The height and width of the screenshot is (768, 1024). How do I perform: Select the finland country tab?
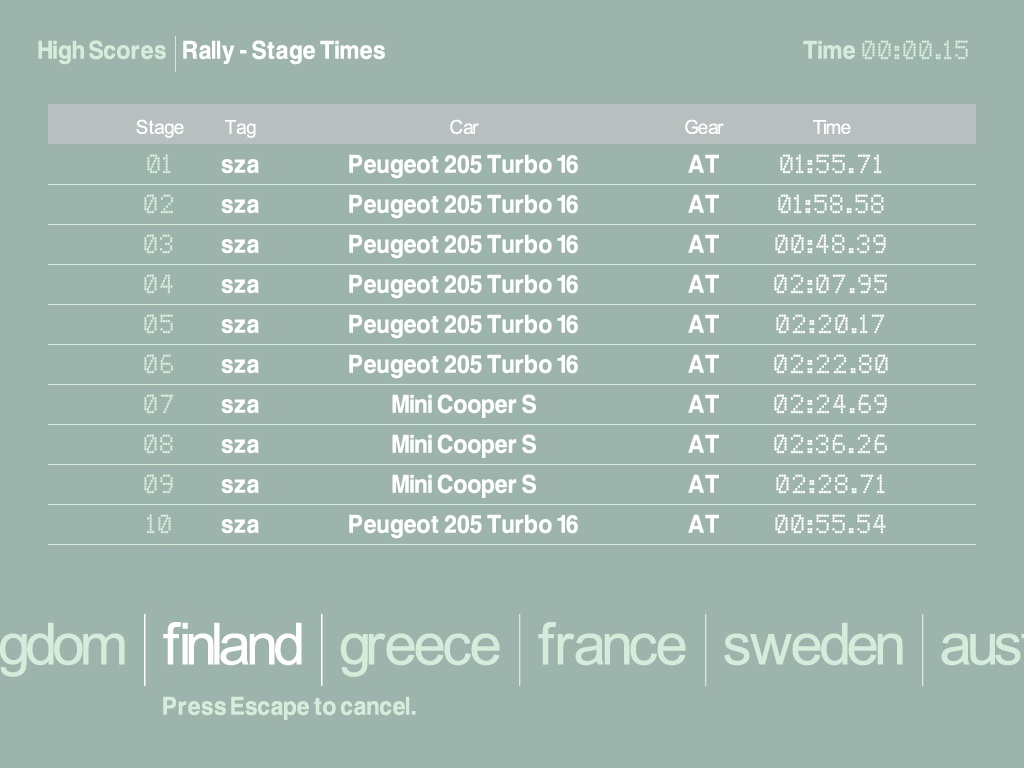coord(232,646)
